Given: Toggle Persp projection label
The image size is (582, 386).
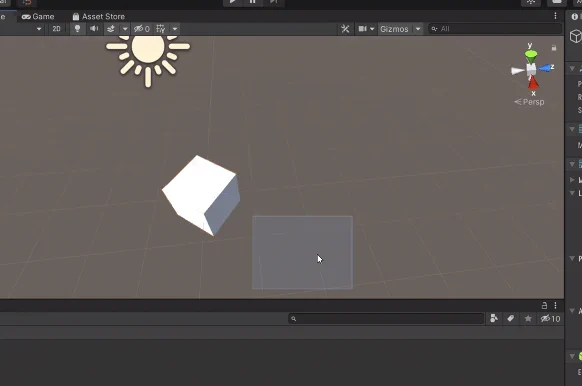Looking at the screenshot, I should tap(530, 102).
